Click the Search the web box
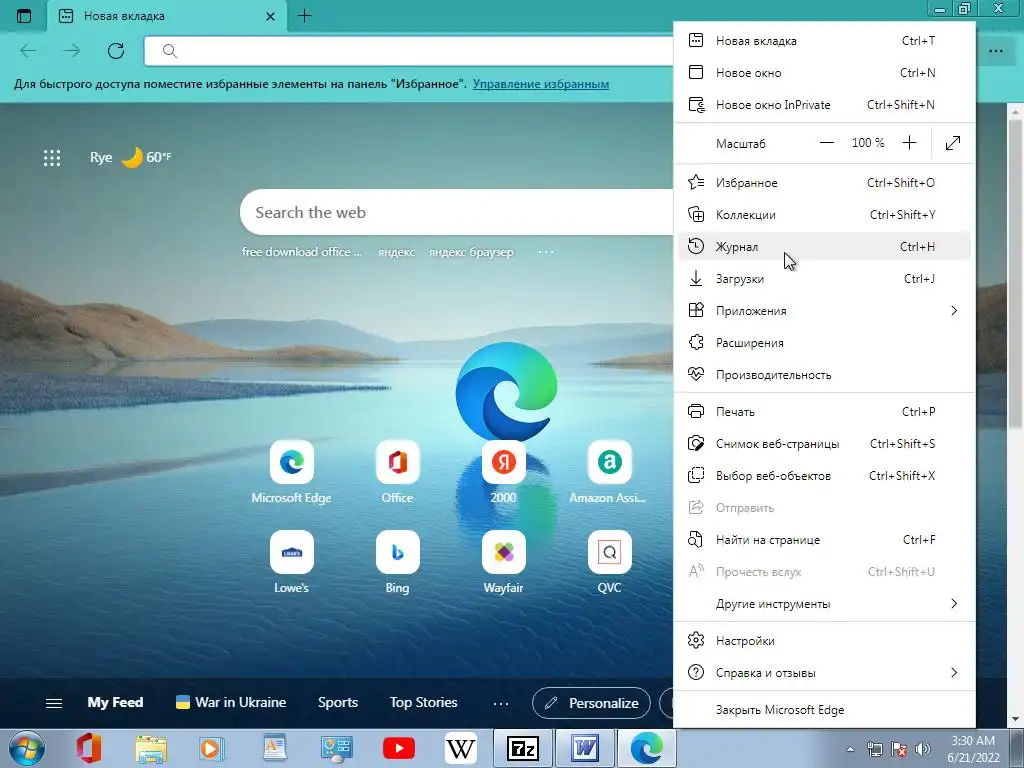 click(457, 212)
